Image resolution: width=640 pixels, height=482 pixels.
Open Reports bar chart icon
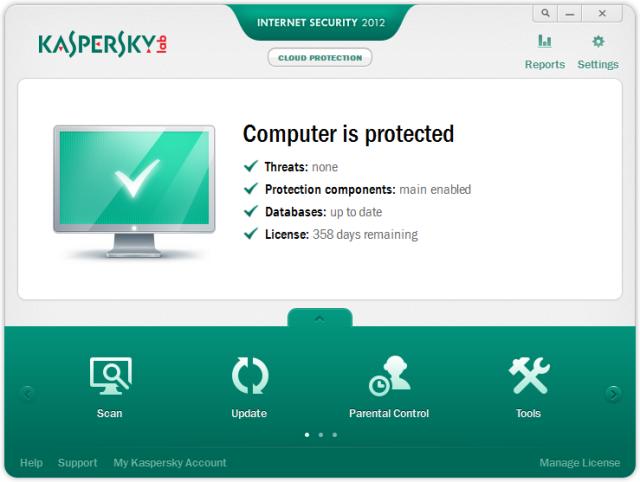544,41
